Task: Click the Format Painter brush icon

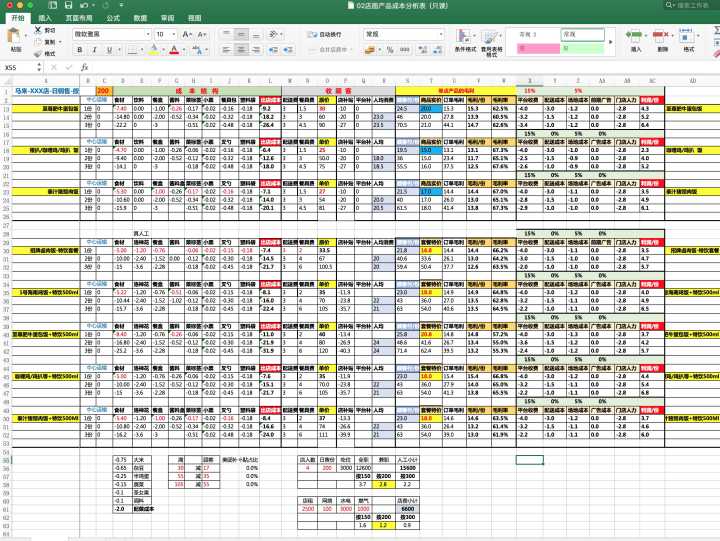Action: pyautogui.click(x=38, y=54)
